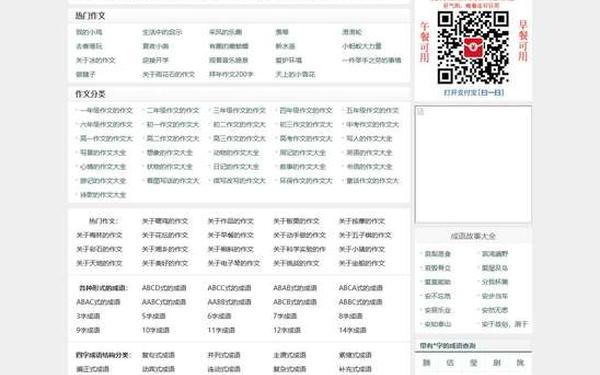The width and height of the screenshot is (600, 375).
Task: Open '童话作文的作文大' link
Action: (x=373, y=181)
